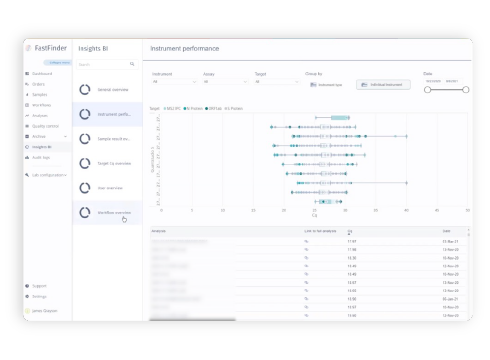Open the Instrument filter dropdown
The width and height of the screenshot is (490, 360).
pos(174,82)
